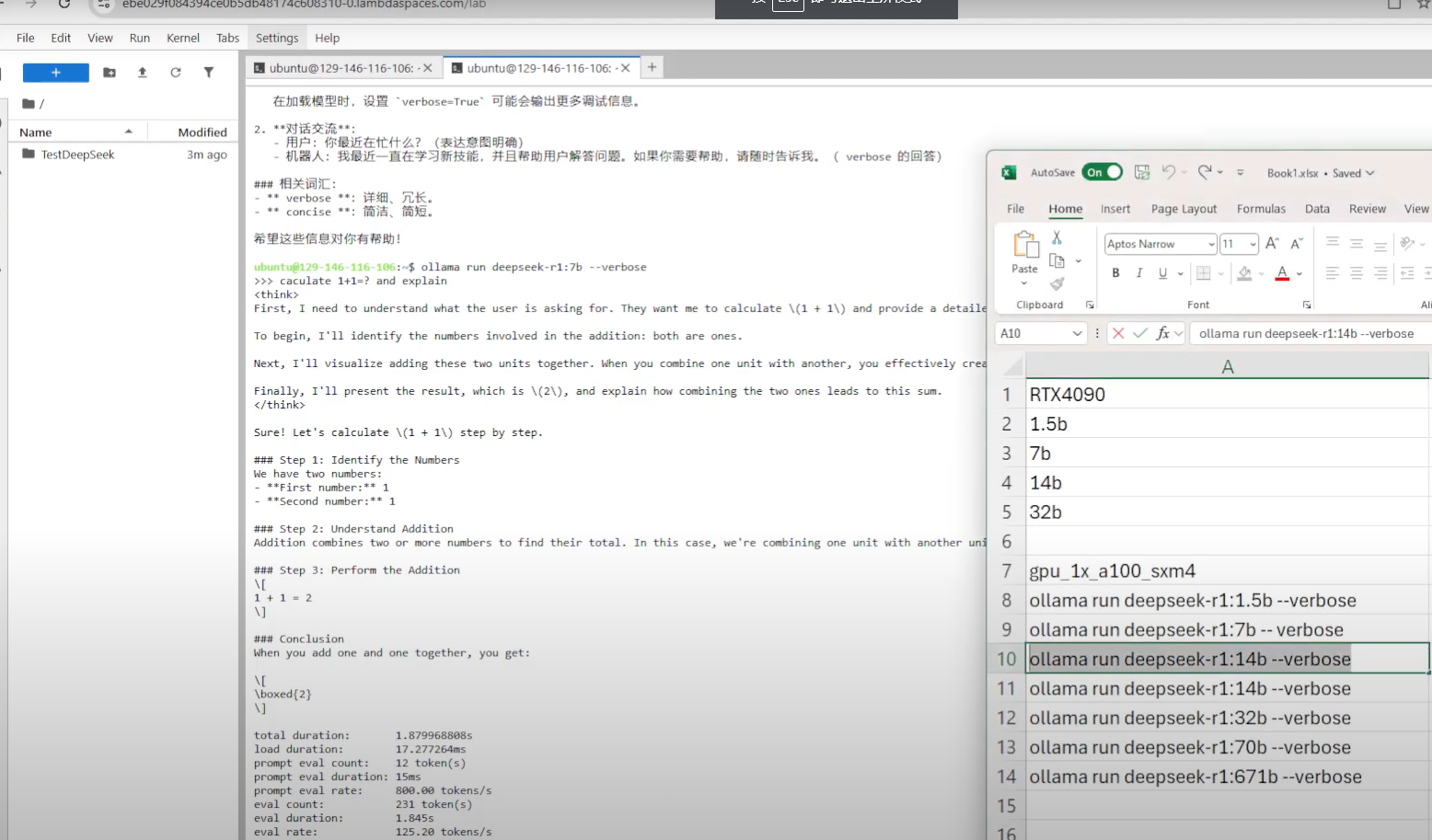Click Center horizontal alignment icon

coord(1357,273)
